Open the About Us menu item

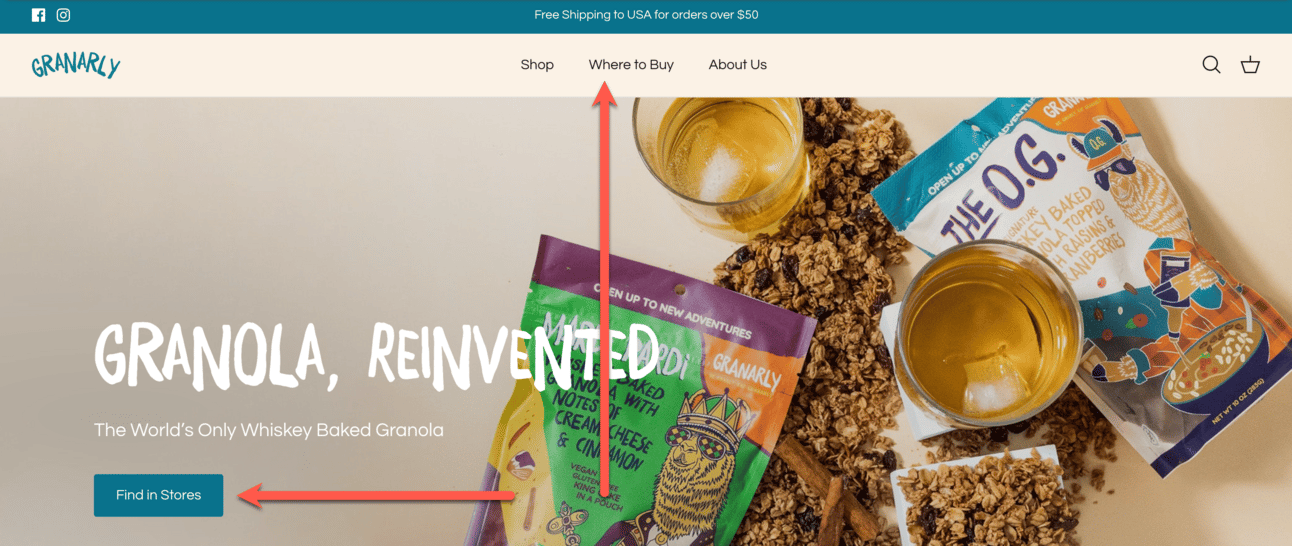pyautogui.click(x=738, y=65)
